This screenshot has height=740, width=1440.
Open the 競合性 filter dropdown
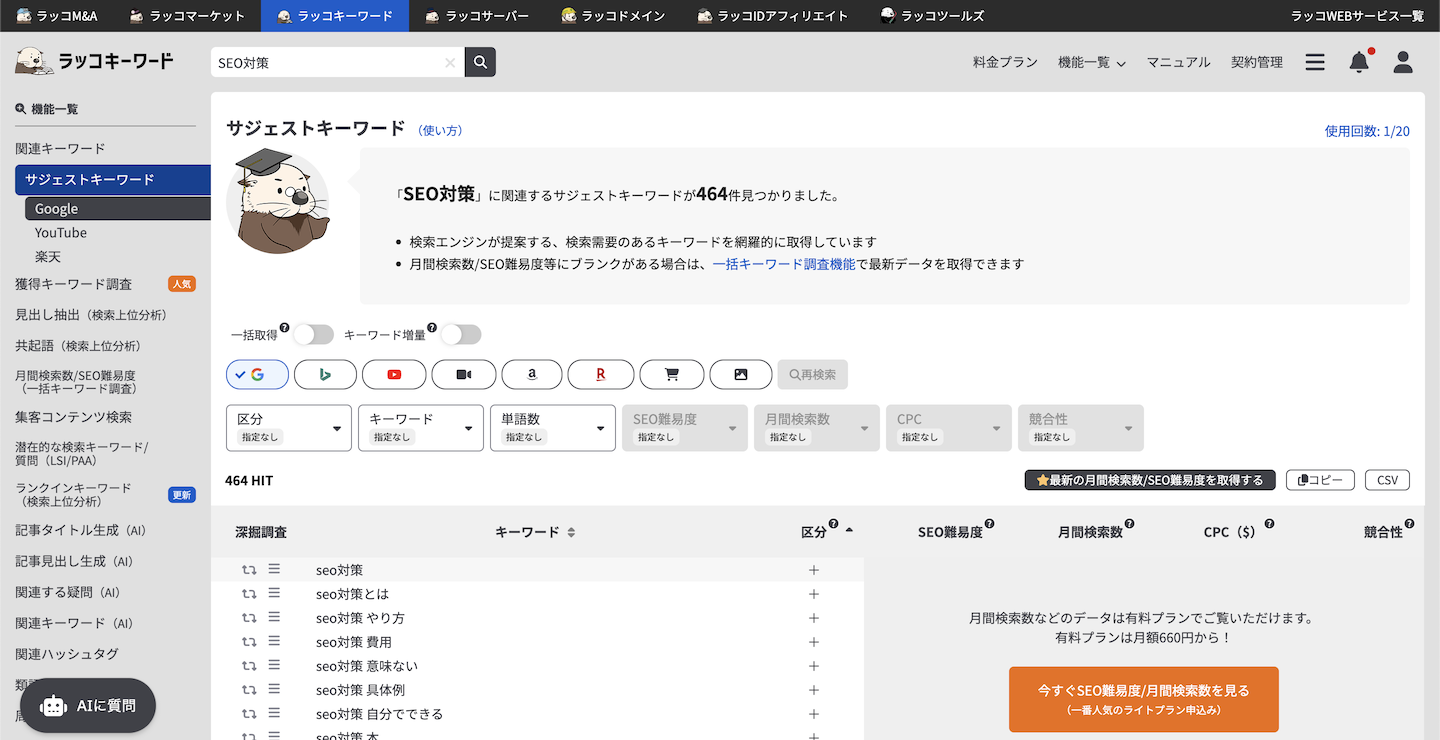[1081, 428]
